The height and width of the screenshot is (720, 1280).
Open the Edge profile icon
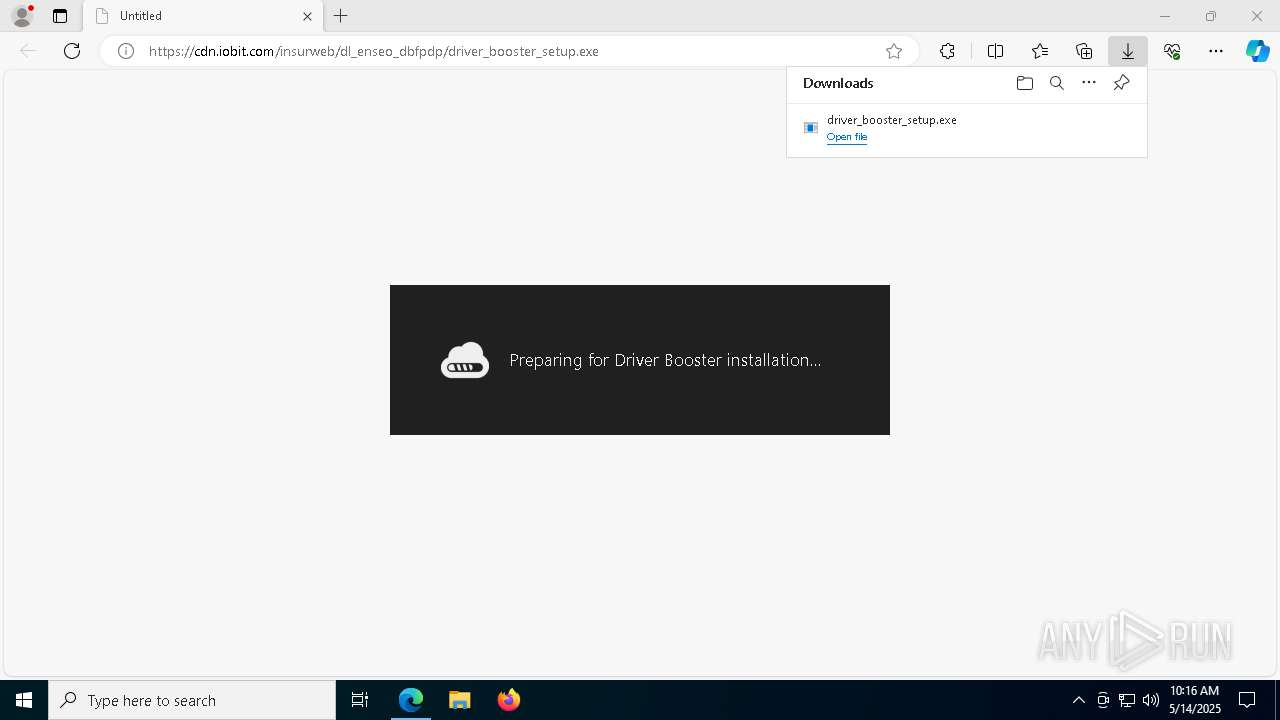click(x=22, y=16)
